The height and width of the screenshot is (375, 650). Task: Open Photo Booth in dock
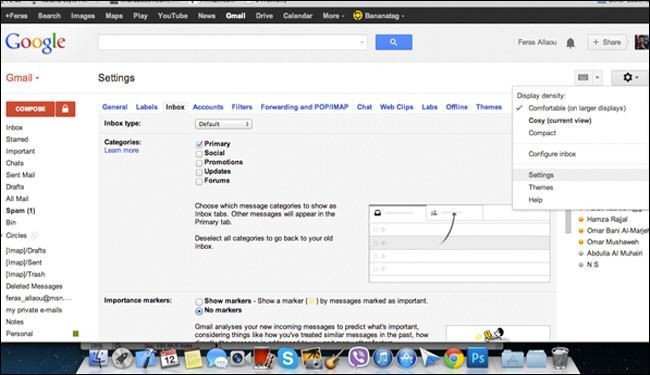264,358
